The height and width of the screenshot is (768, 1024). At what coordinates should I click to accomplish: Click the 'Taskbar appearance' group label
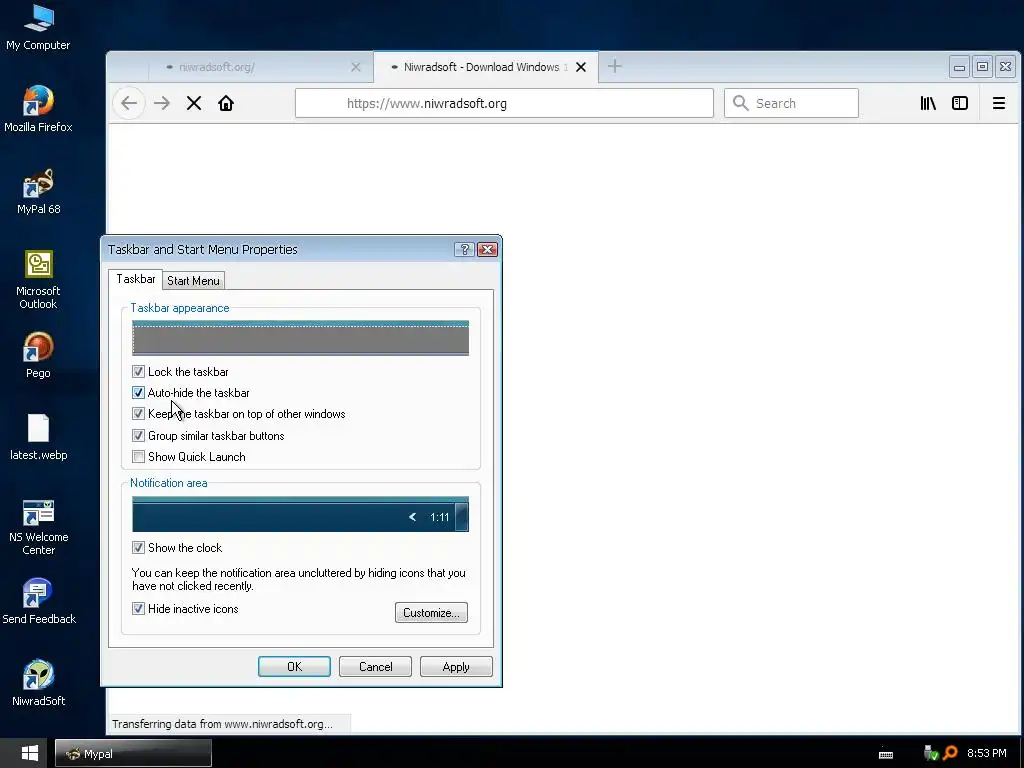[x=180, y=308]
